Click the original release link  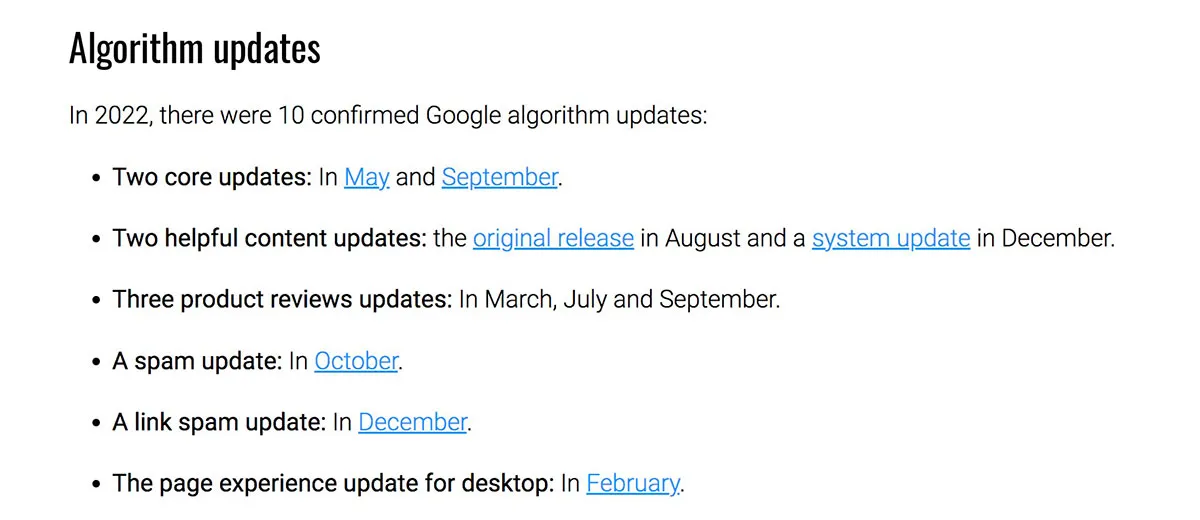click(553, 238)
